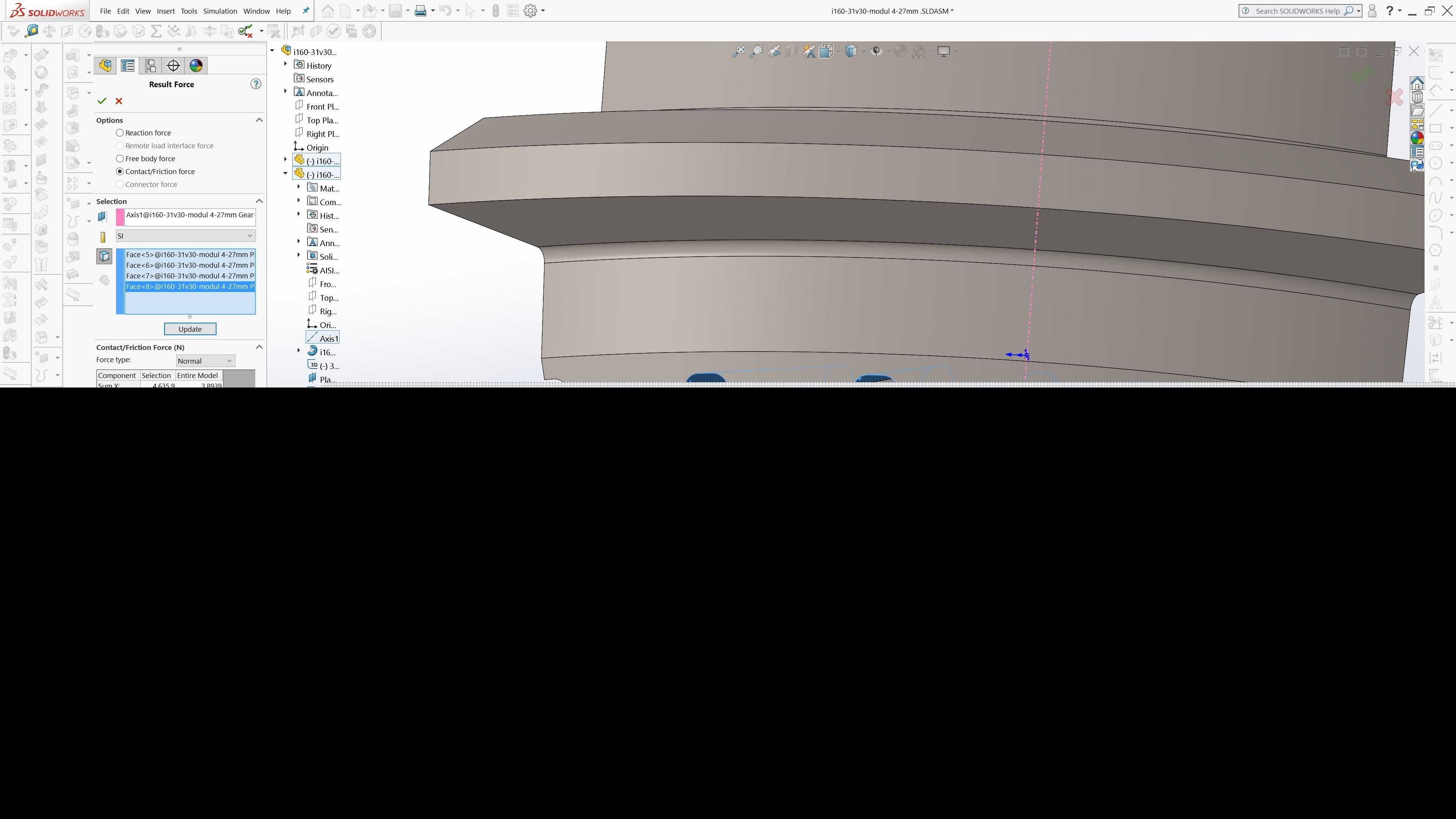Pin the menu bar
Image resolution: width=1456 pixels, height=819 pixels.
pos(306,11)
